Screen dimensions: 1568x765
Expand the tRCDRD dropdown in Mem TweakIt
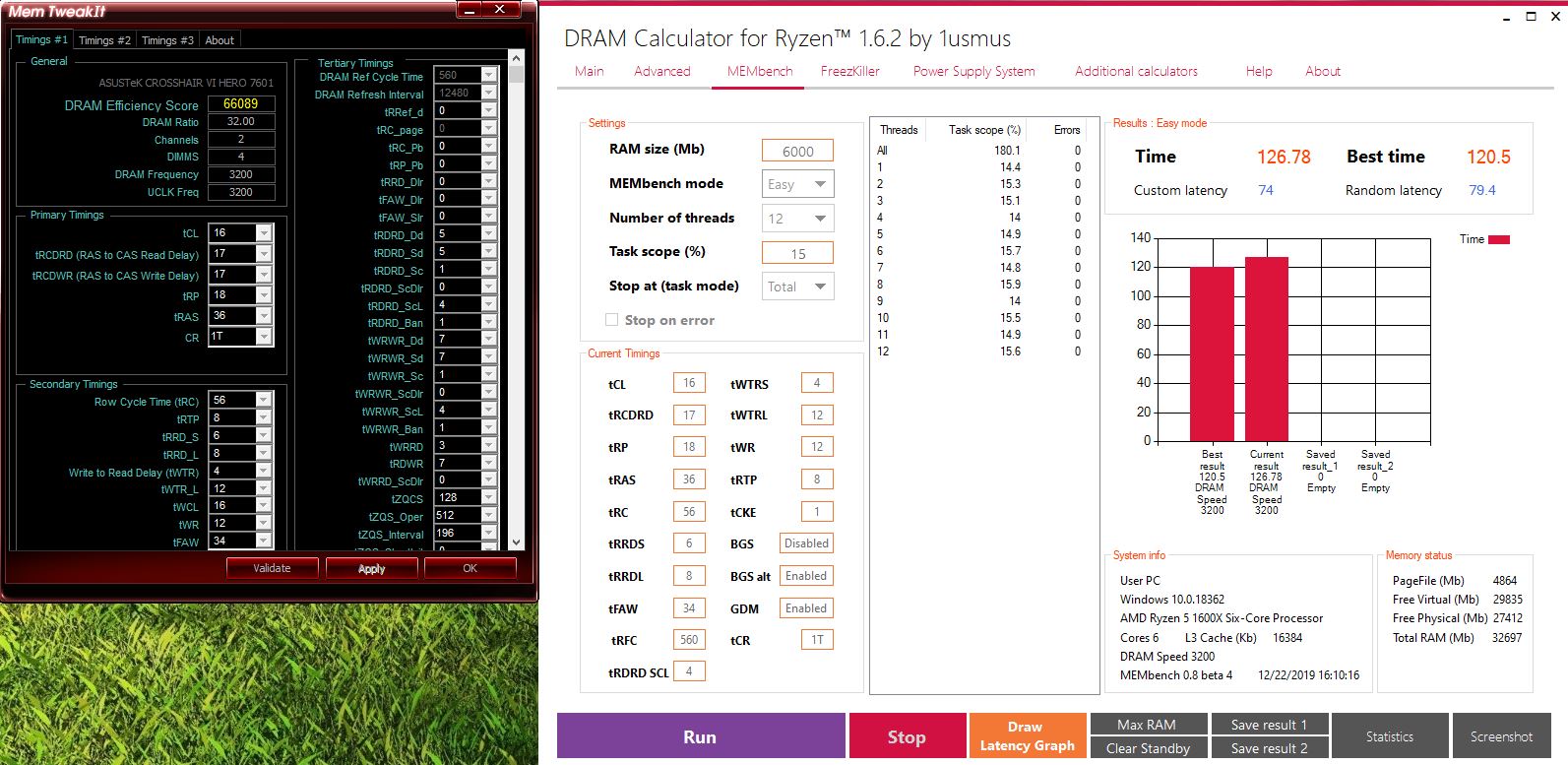point(264,254)
